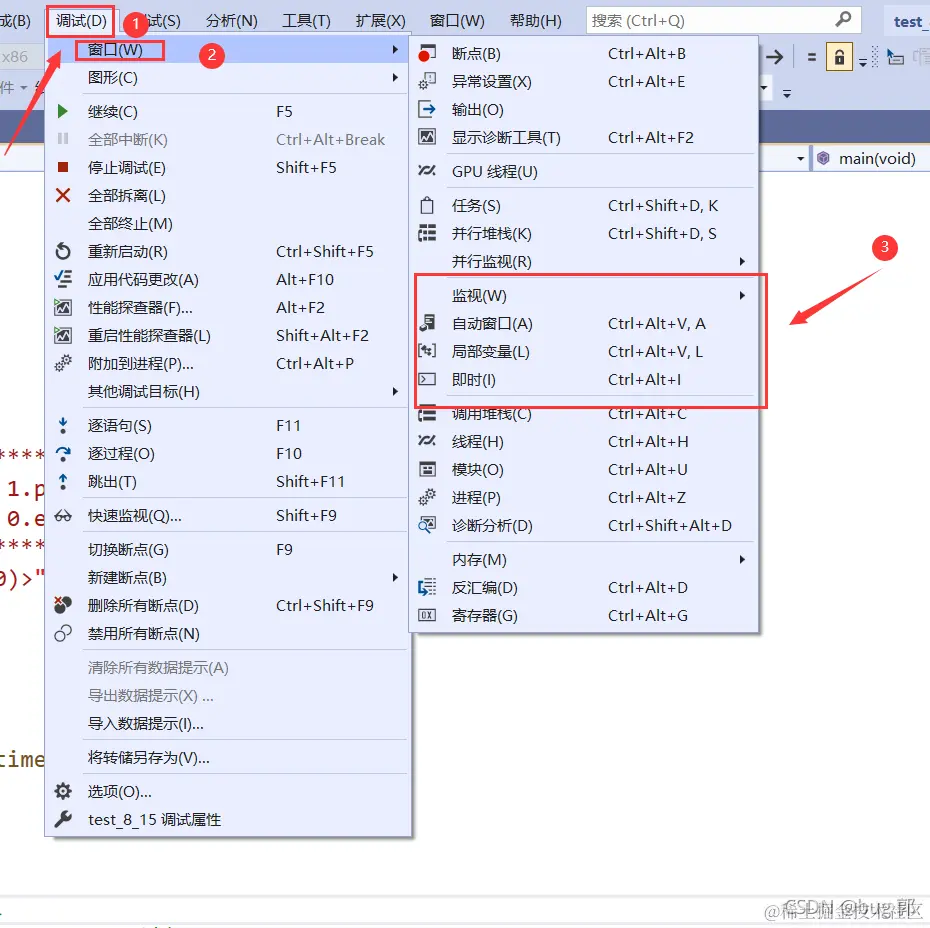Viewport: 930px width, 928px height.
Task: Open the Breakpoints (断点) window icon
Action: pyautogui.click(x=425, y=53)
